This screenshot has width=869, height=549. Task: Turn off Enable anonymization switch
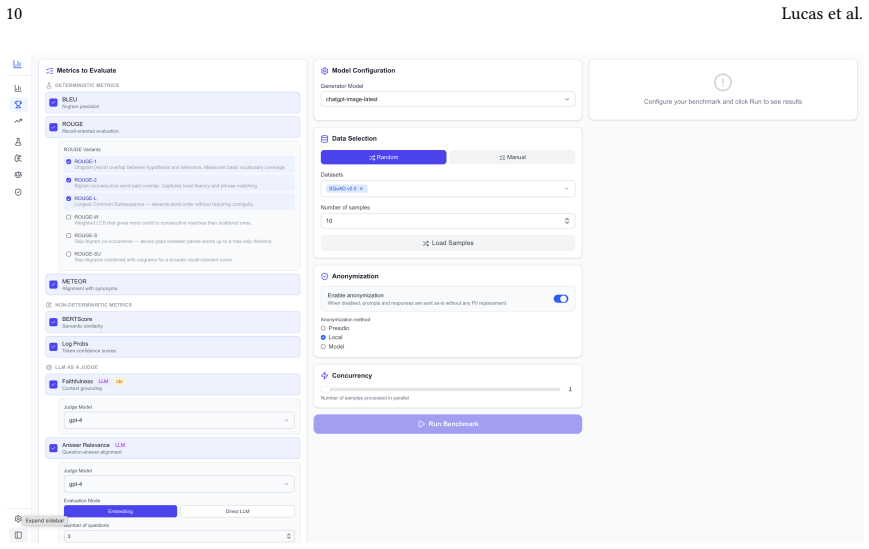[561, 299]
